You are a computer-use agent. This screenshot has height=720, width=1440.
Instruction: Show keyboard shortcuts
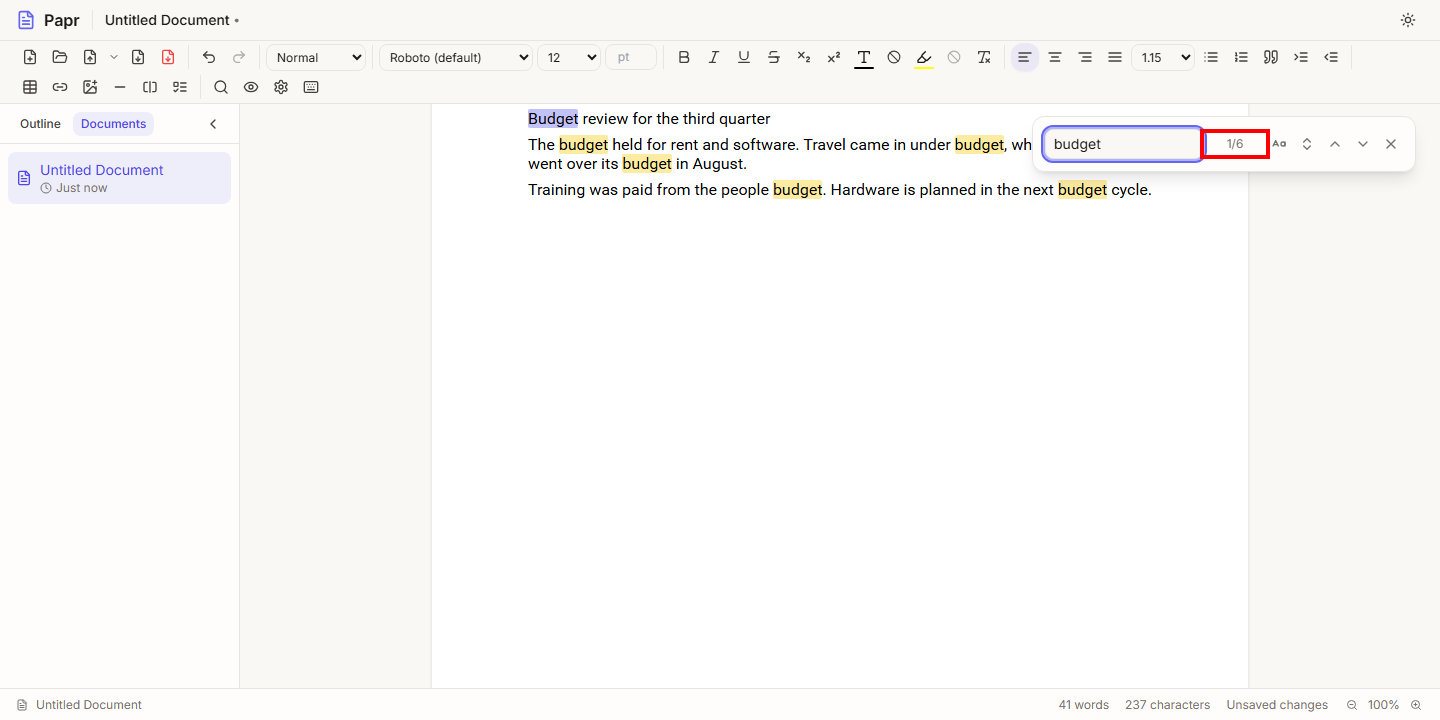point(311,87)
